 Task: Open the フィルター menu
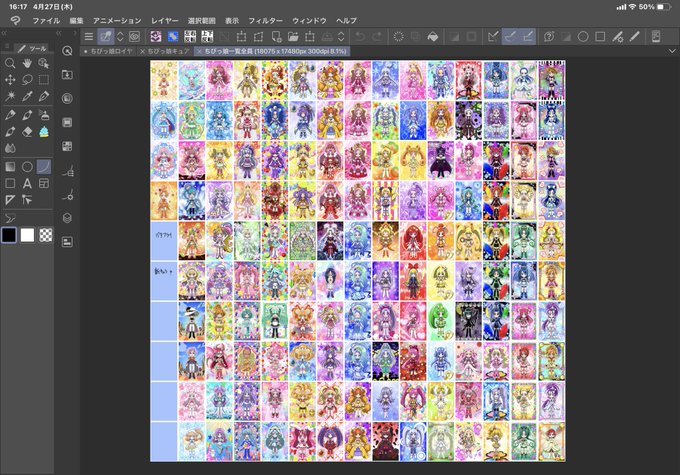tap(265, 20)
